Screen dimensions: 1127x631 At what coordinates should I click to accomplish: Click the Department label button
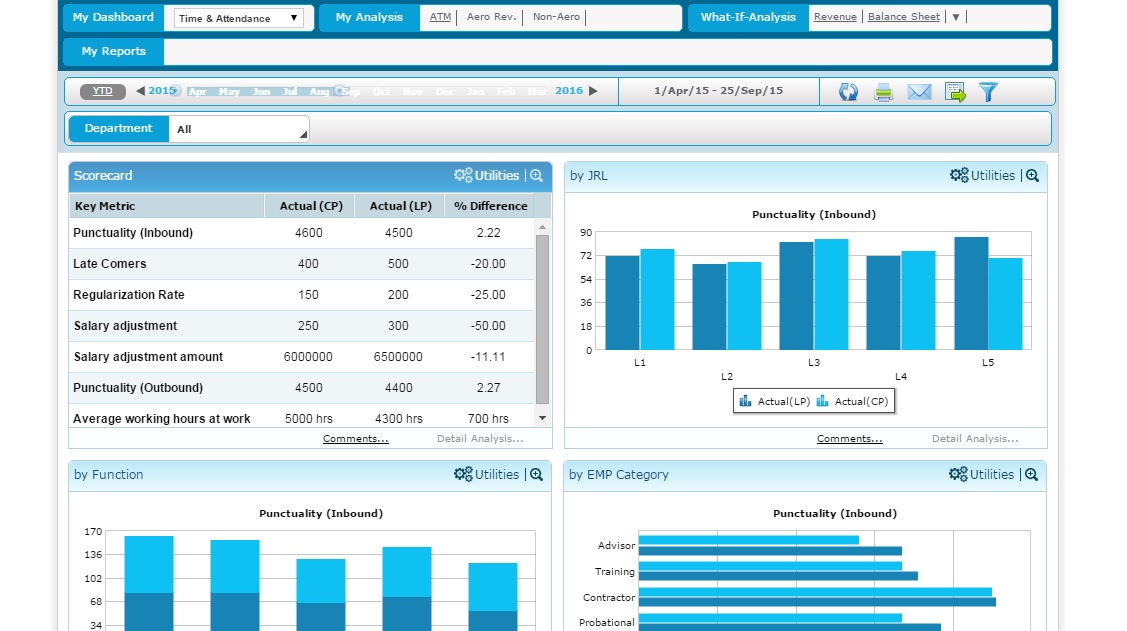coord(119,129)
